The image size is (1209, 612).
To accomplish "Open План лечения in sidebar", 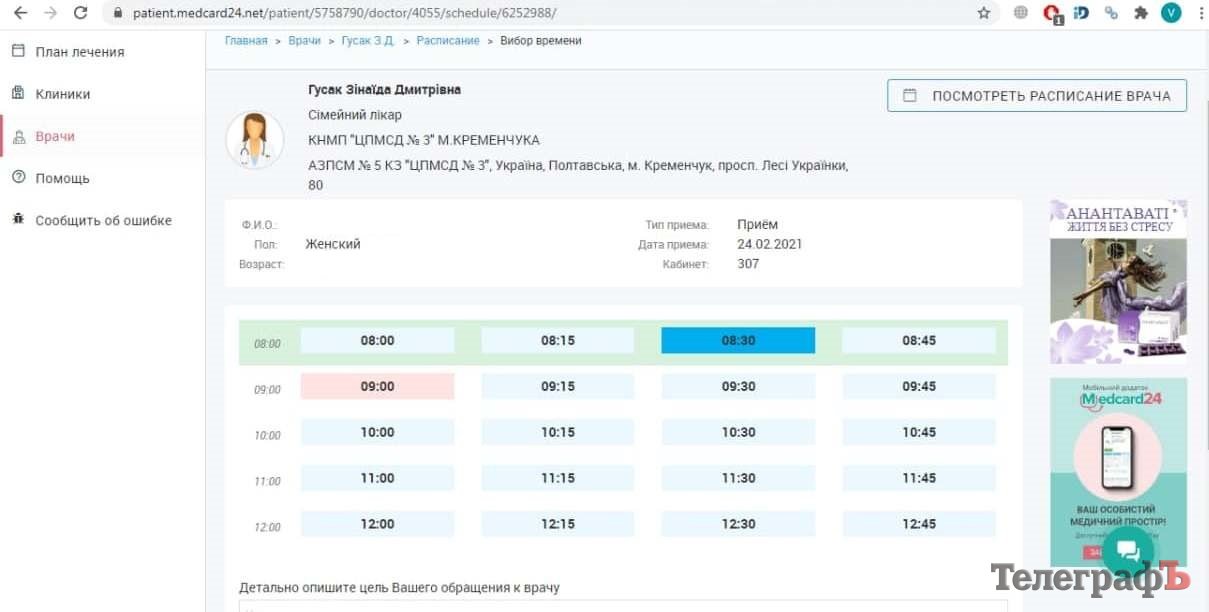I will pos(79,52).
